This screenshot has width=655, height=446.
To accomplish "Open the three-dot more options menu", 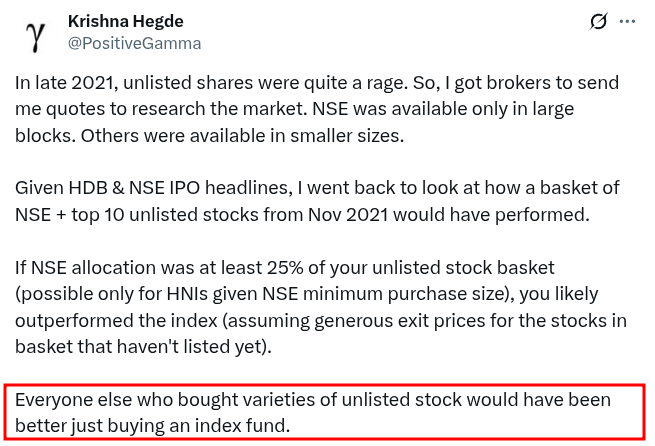I will coord(627,21).
